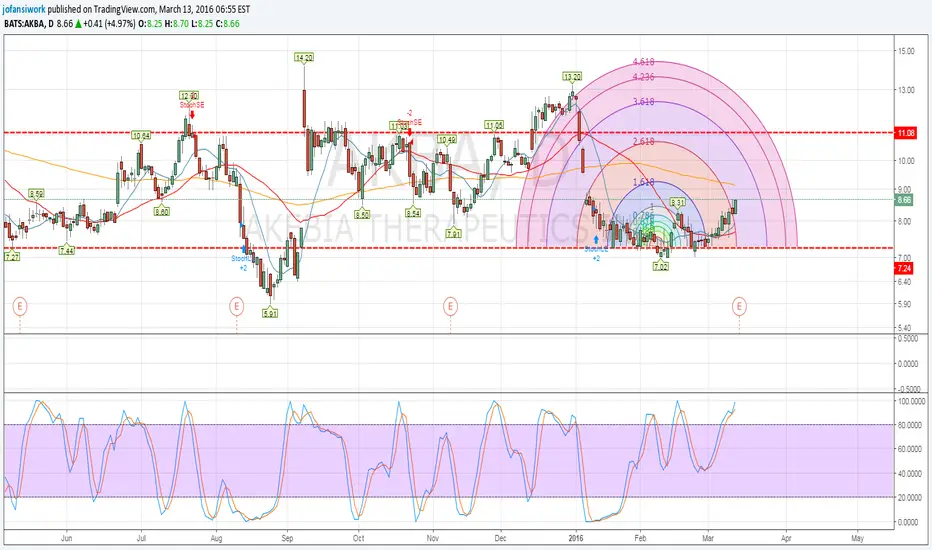The height and width of the screenshot is (550, 932).
Task: Click 5.40 on the price axis
Action: (x=905, y=328)
